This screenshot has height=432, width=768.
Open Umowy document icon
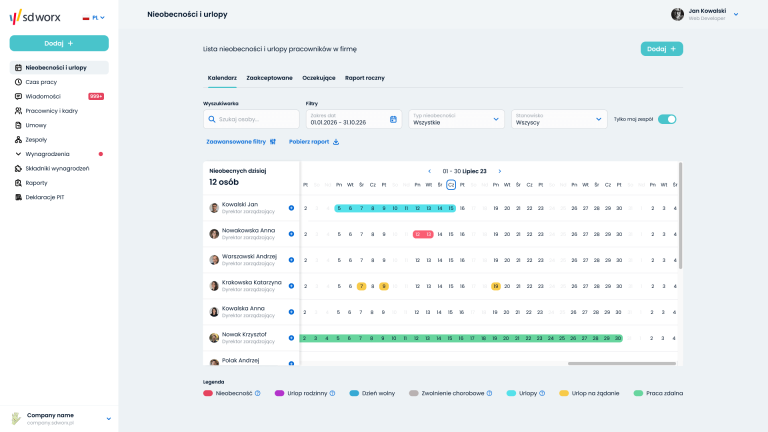click(18, 125)
